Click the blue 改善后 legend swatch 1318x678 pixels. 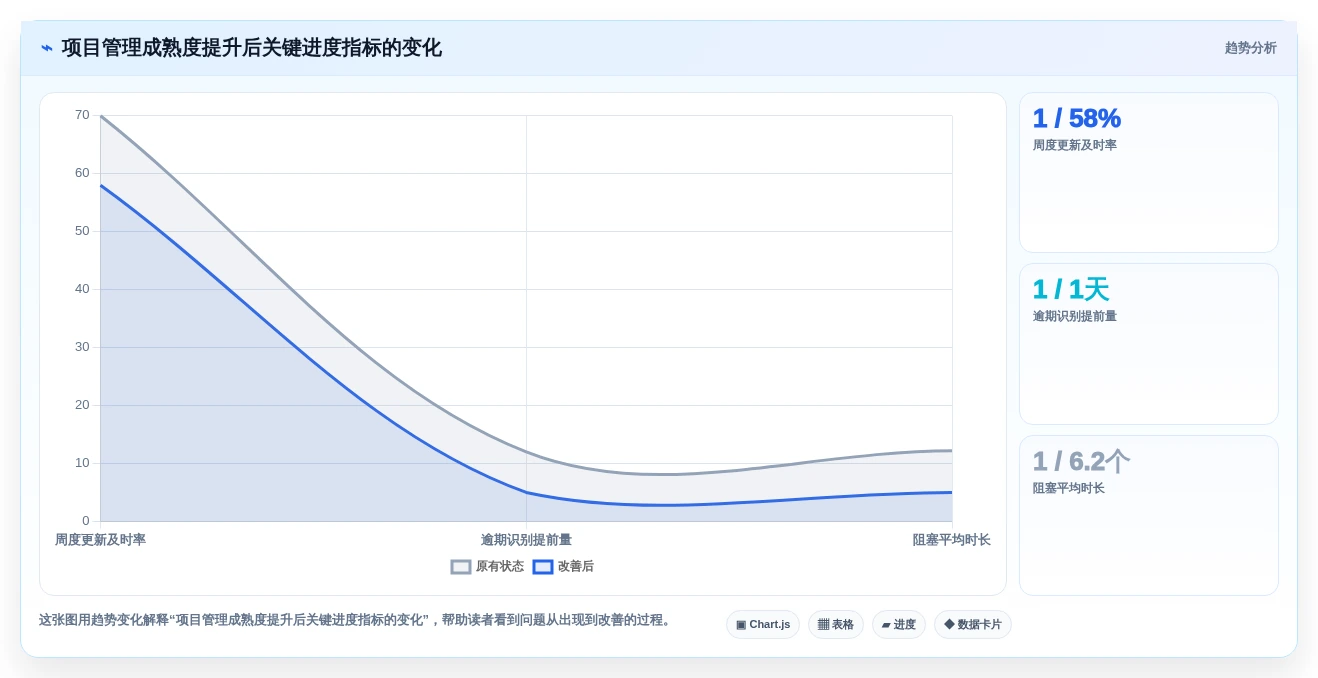click(x=543, y=567)
